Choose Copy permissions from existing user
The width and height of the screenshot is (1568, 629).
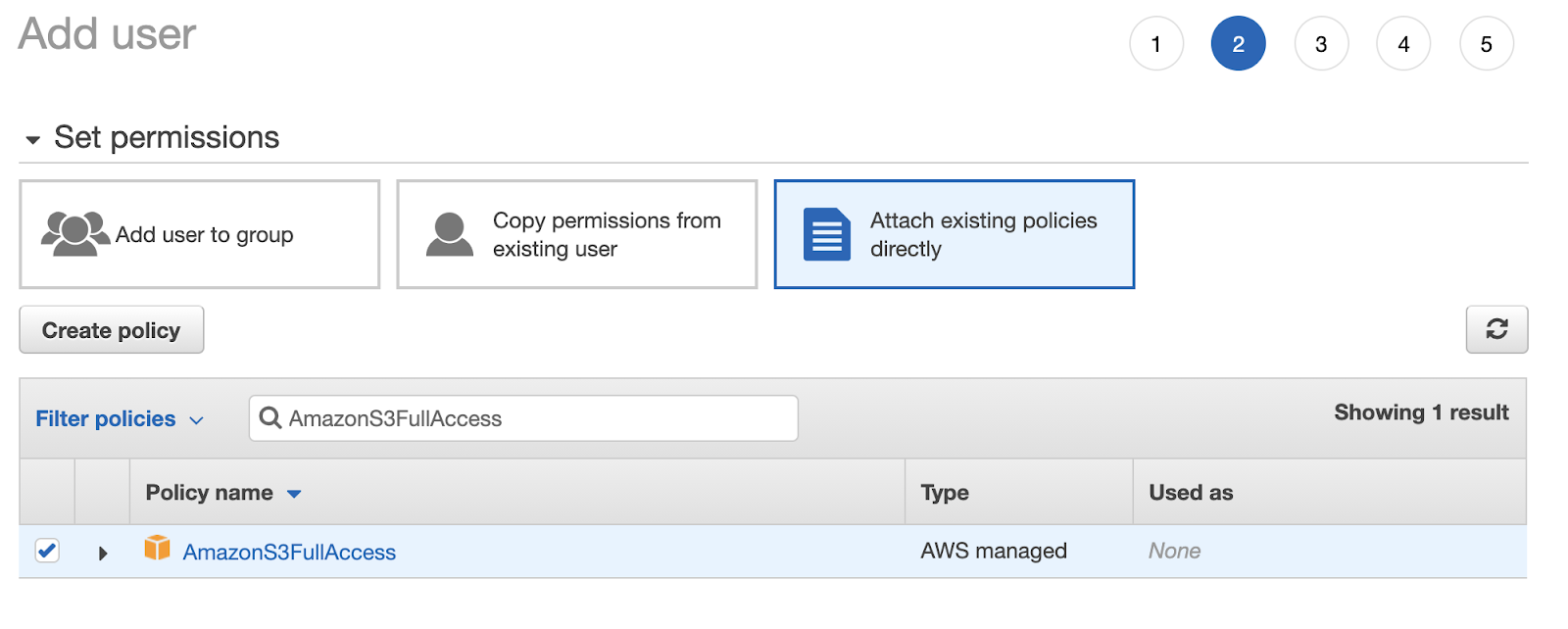tap(577, 234)
